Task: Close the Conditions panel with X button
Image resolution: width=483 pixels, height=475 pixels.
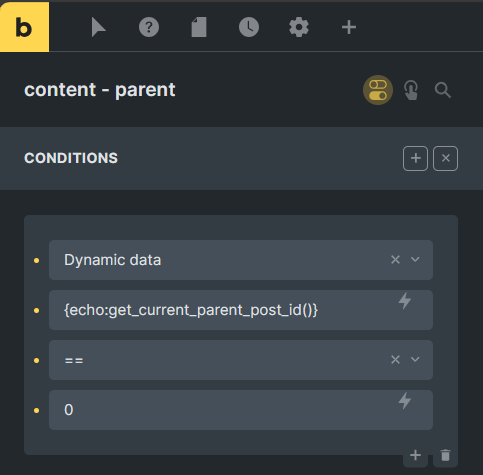Action: click(445, 158)
